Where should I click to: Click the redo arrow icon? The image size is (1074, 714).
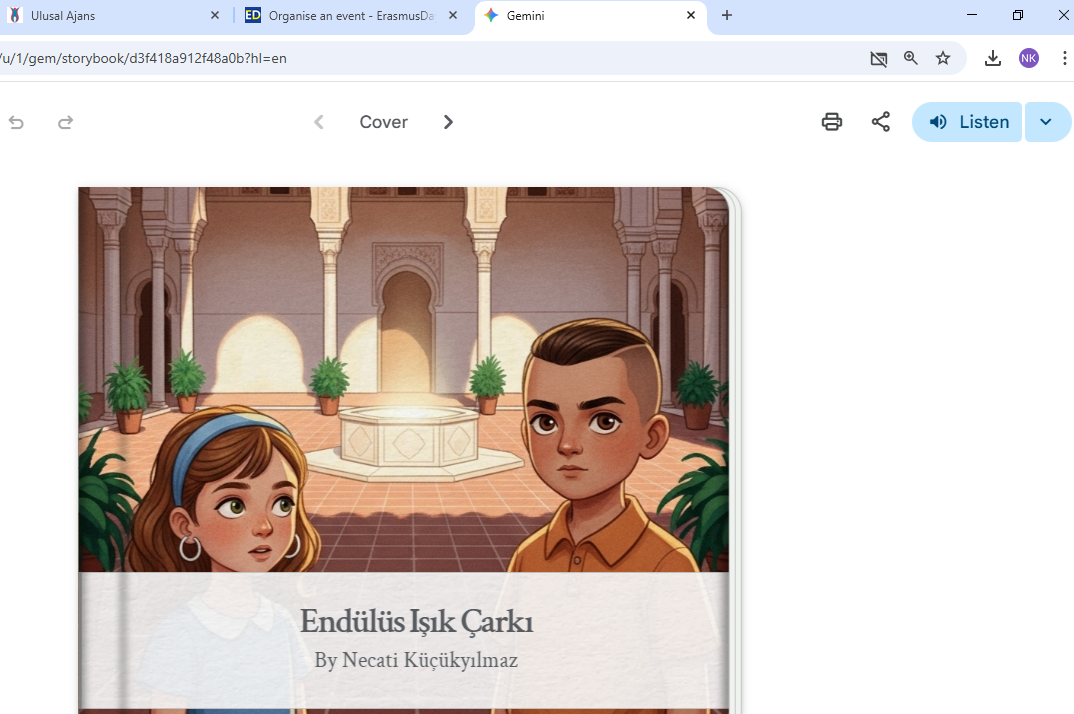tap(65, 122)
